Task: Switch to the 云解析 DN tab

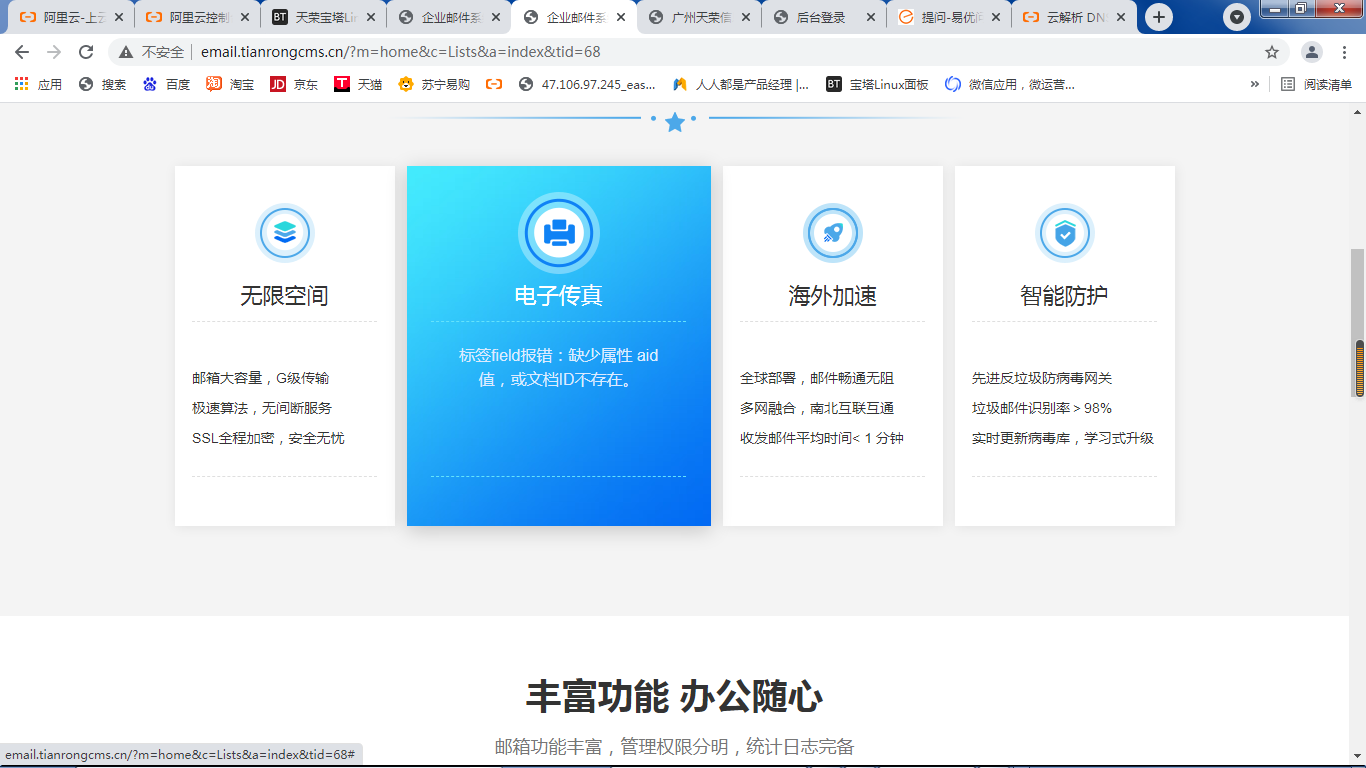Action: point(1074,17)
